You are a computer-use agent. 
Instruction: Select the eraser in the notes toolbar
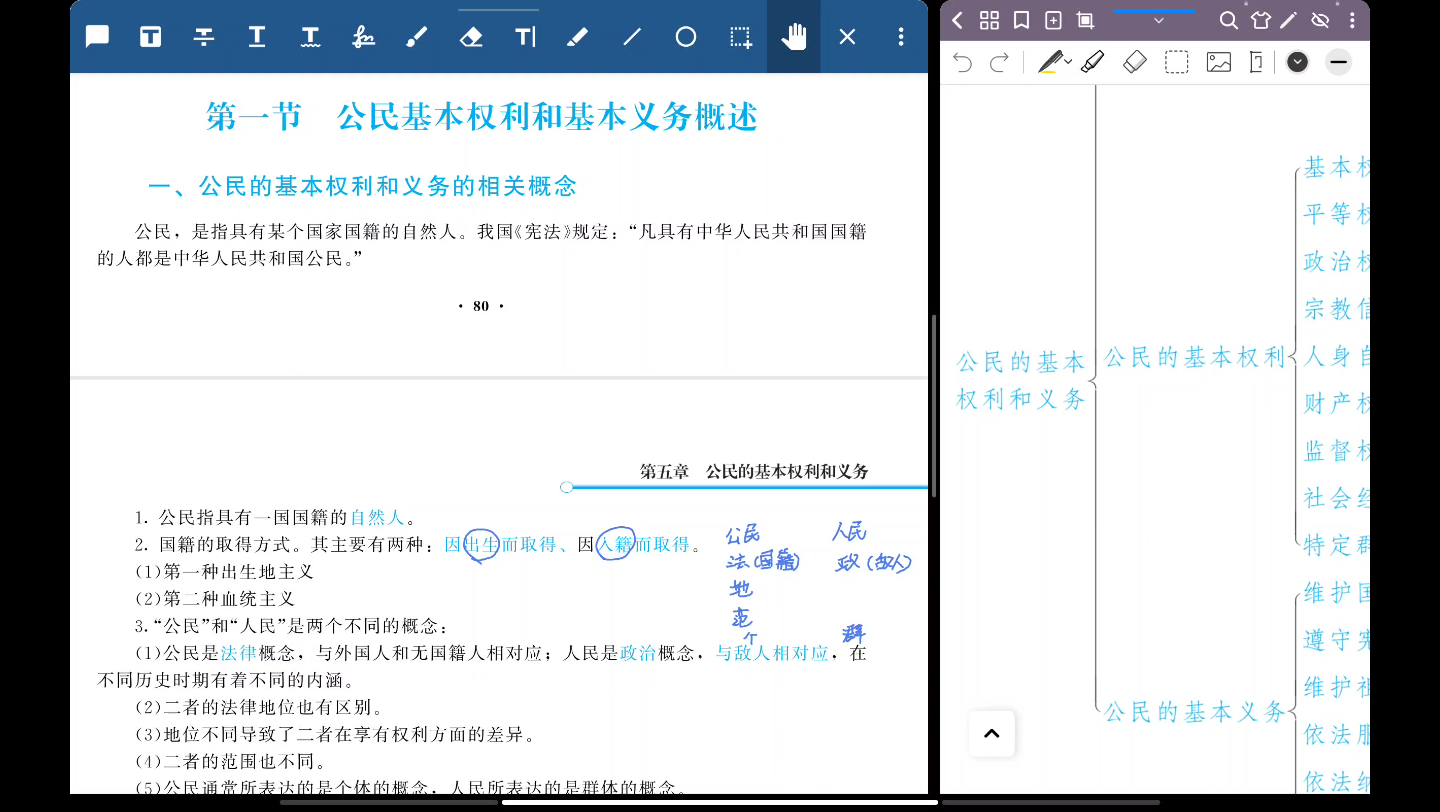[x=1135, y=62]
